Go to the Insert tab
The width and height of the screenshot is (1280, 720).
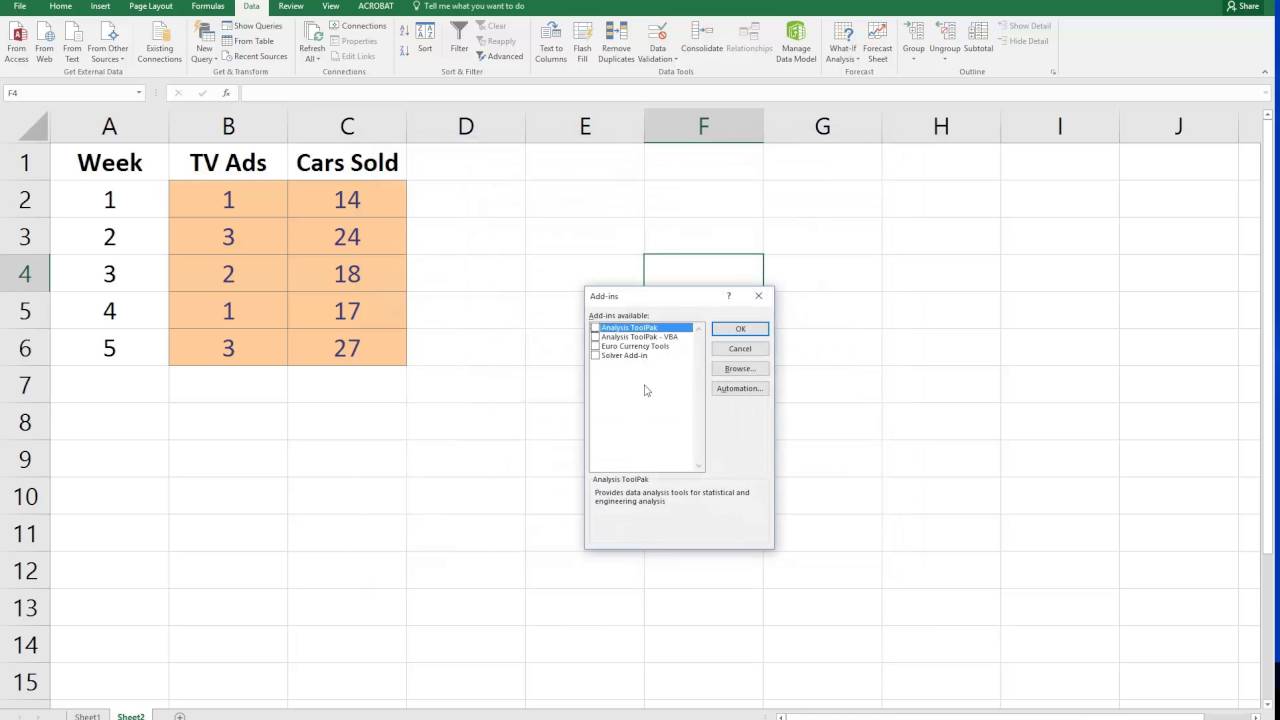pos(100,6)
